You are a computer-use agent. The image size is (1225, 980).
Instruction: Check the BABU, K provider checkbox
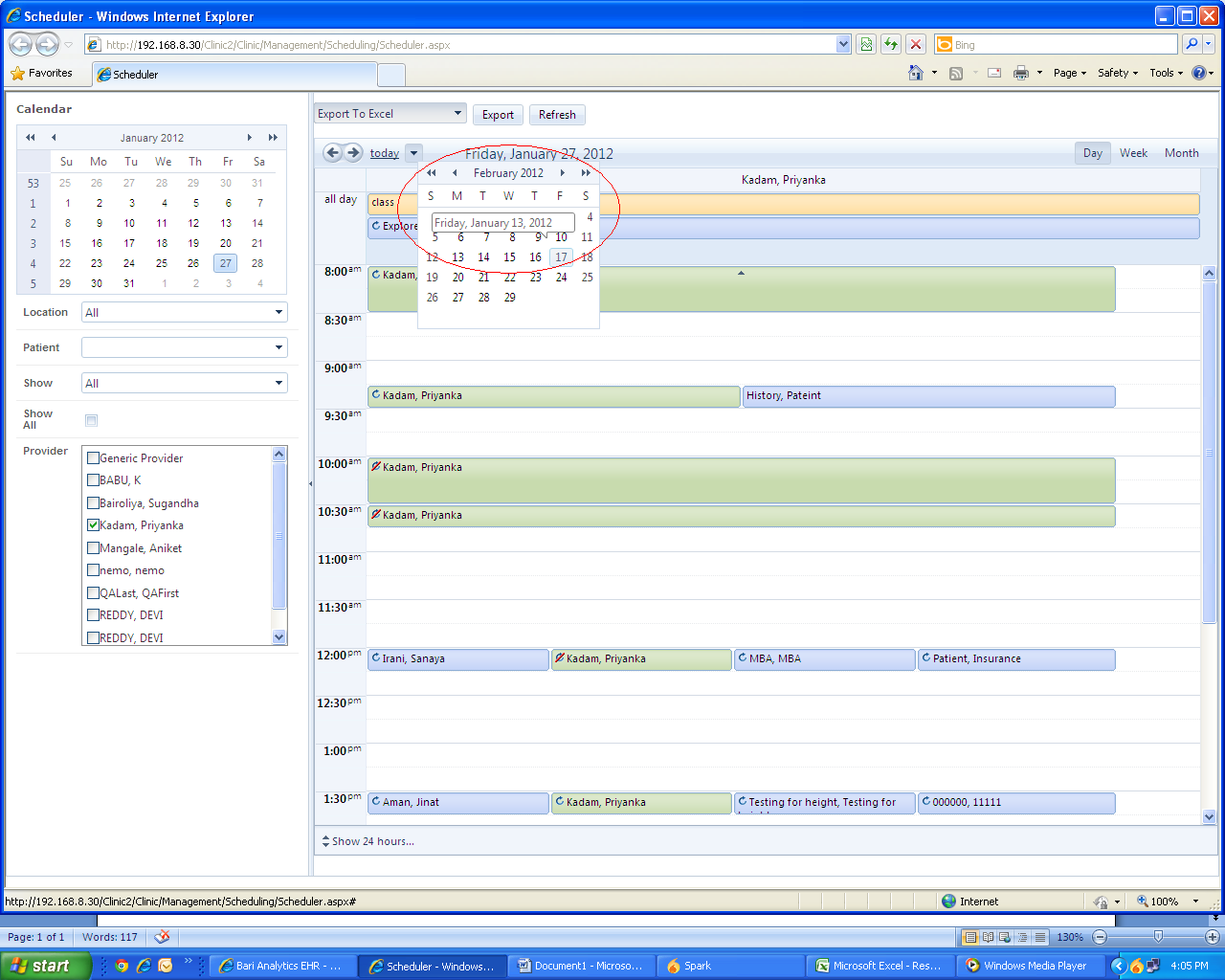click(93, 480)
